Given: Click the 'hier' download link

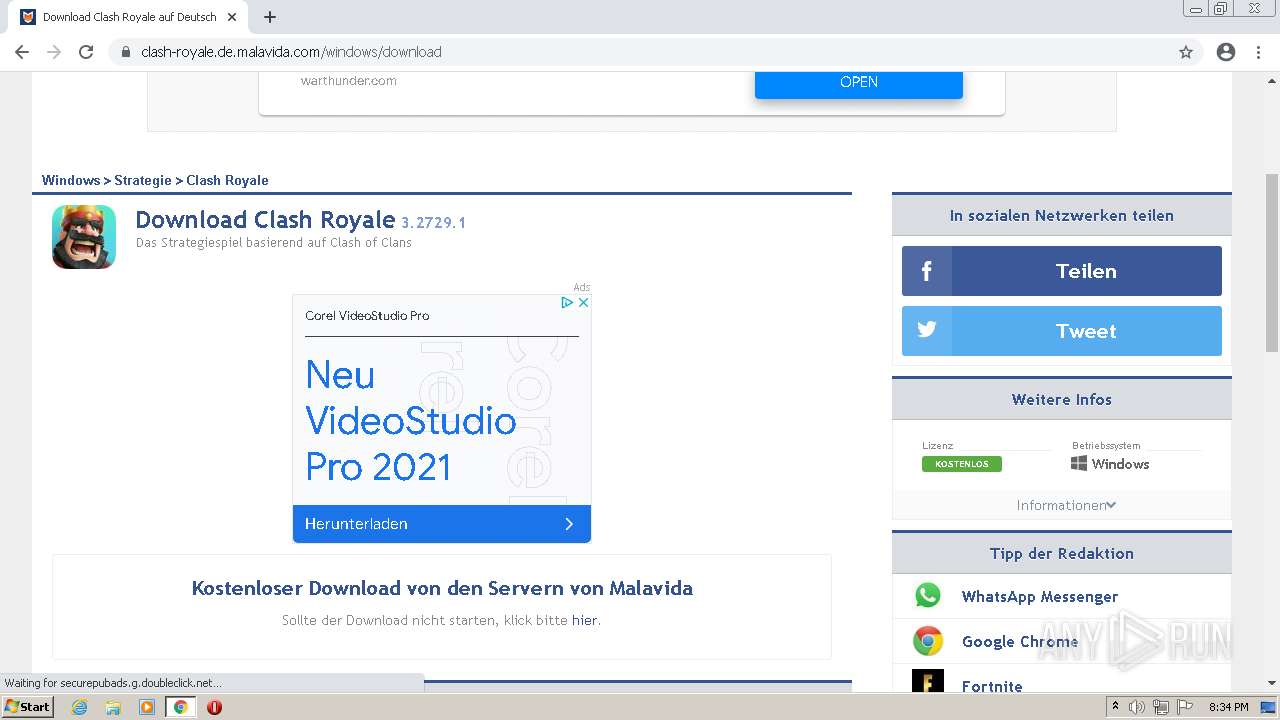Looking at the screenshot, I should point(584,620).
